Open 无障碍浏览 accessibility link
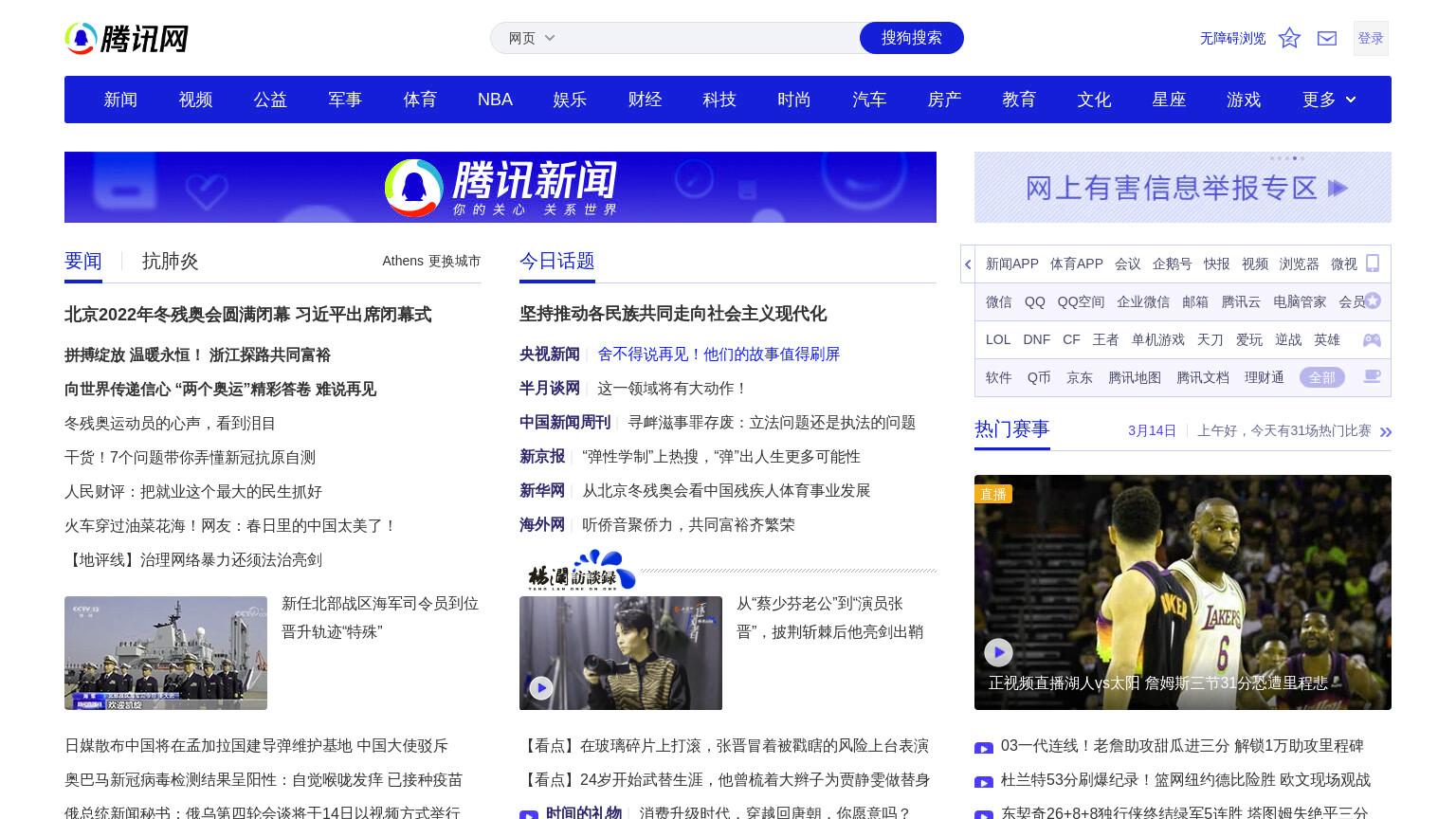 coord(1232,38)
